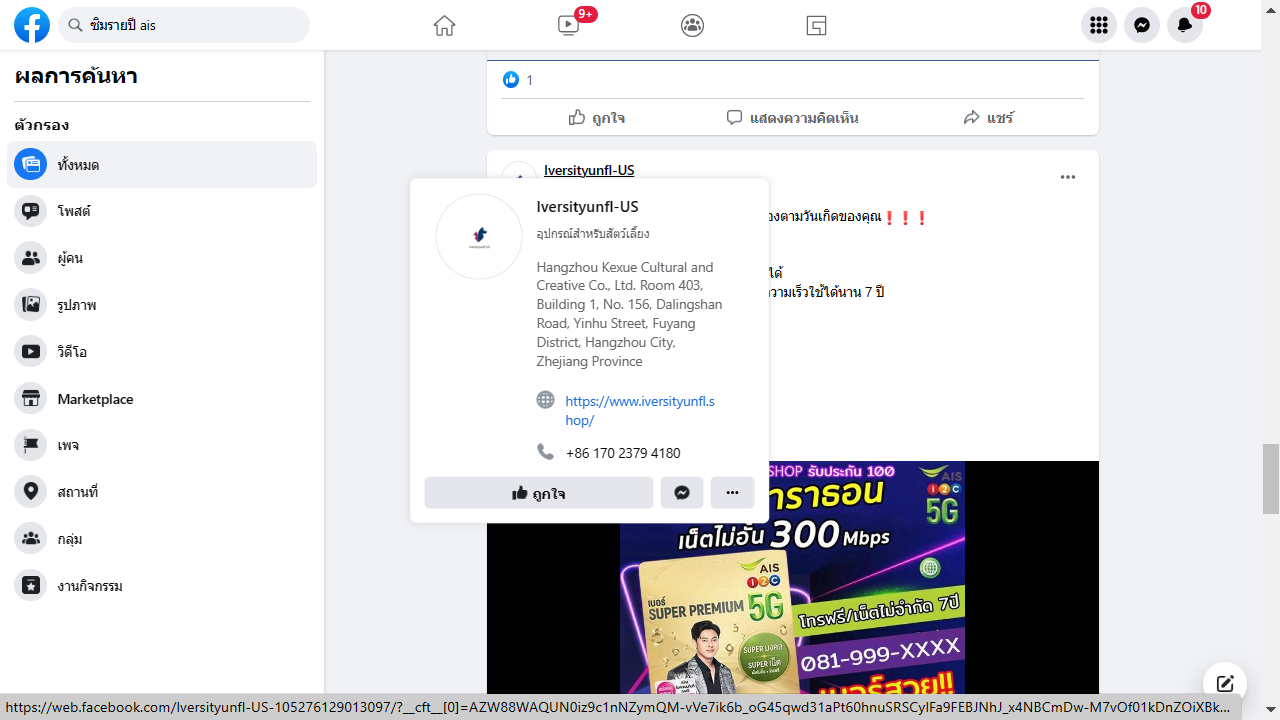Open the Home feed icon
The image size is (1280, 720).
pyautogui.click(x=444, y=26)
